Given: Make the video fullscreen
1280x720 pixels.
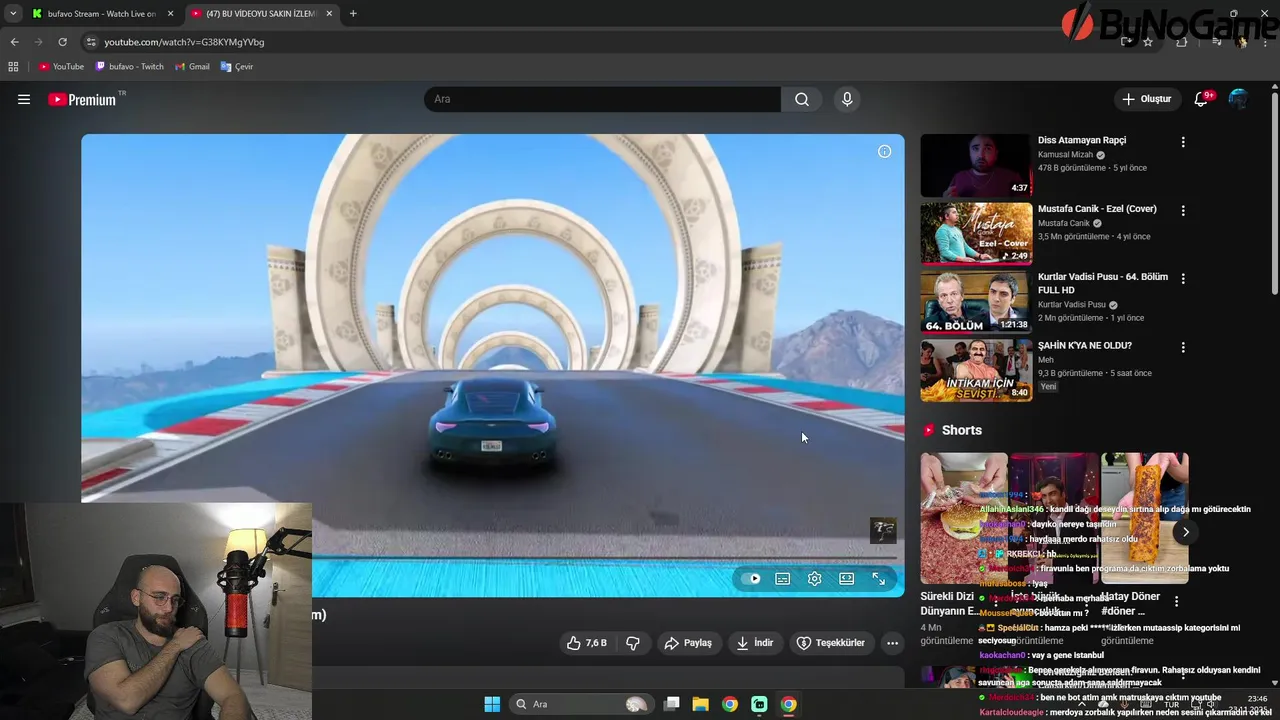Looking at the screenshot, I should click(879, 578).
